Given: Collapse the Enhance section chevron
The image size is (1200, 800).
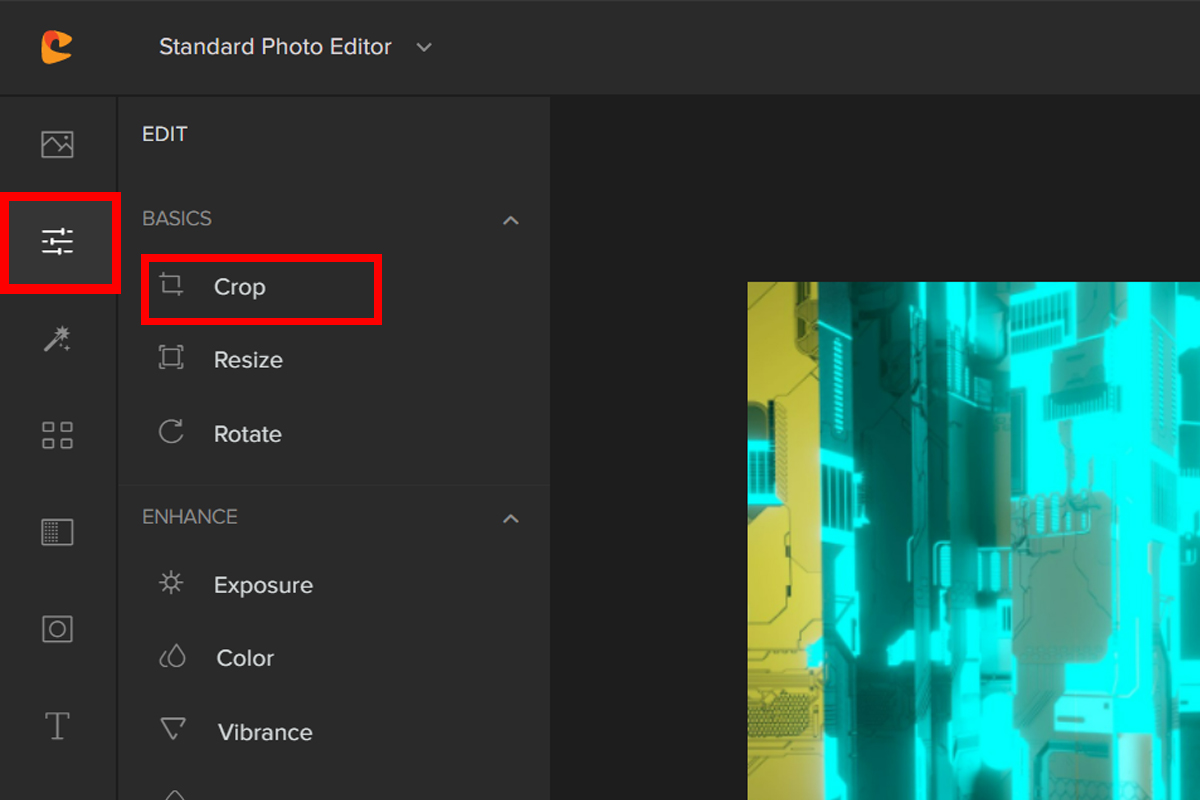Looking at the screenshot, I should point(511,518).
